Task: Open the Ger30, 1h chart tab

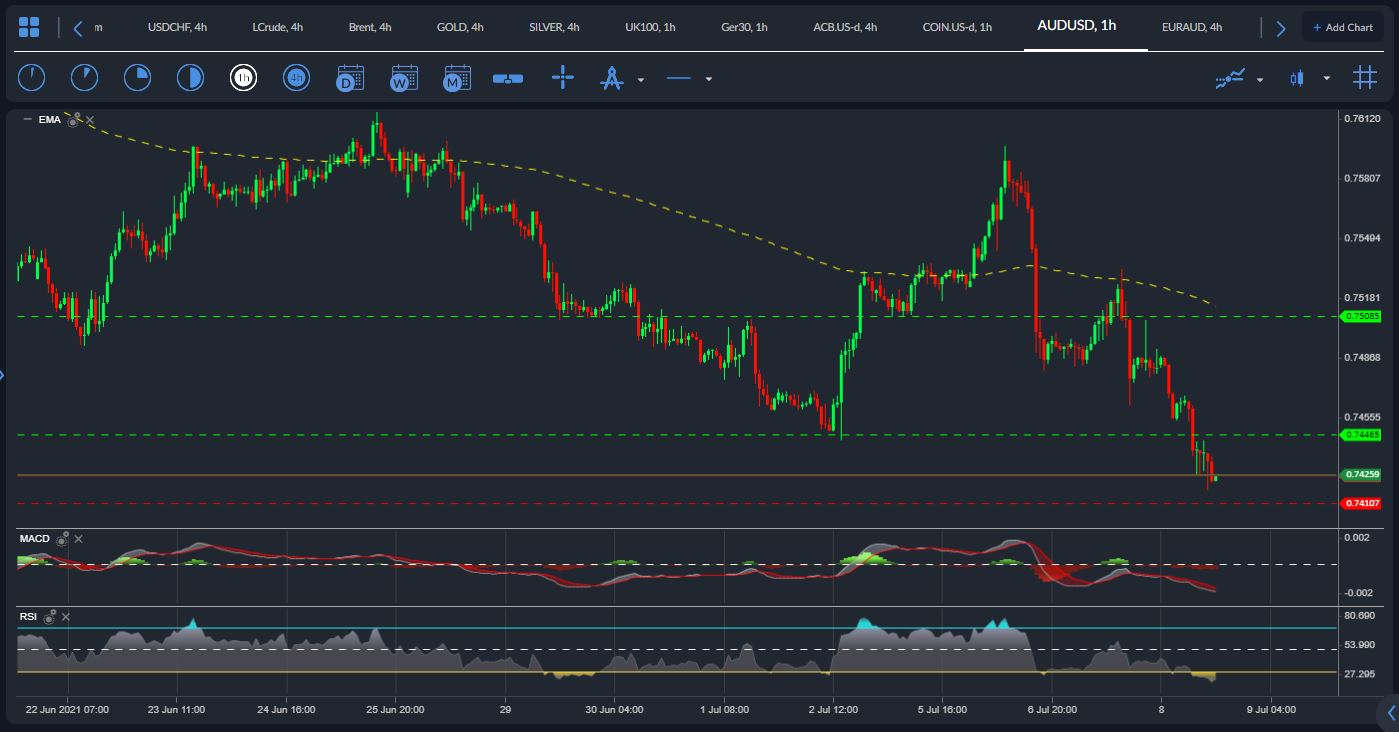Action: (x=744, y=27)
